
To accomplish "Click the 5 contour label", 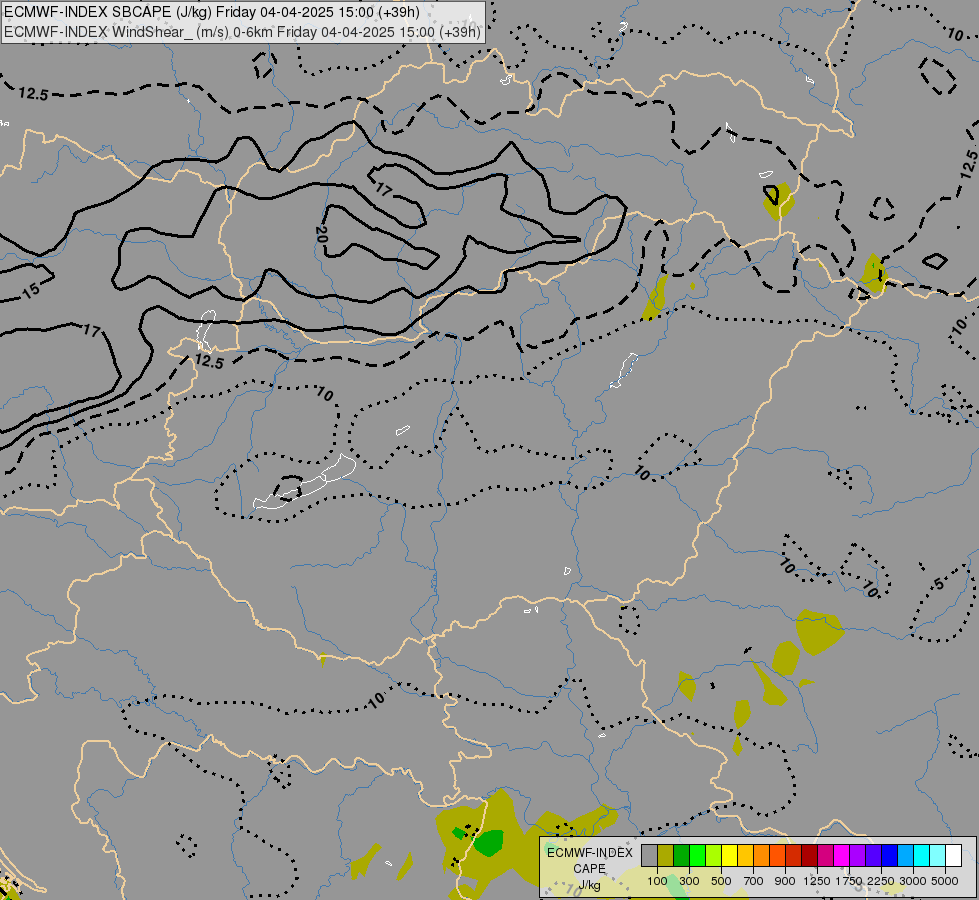I will point(938,584).
